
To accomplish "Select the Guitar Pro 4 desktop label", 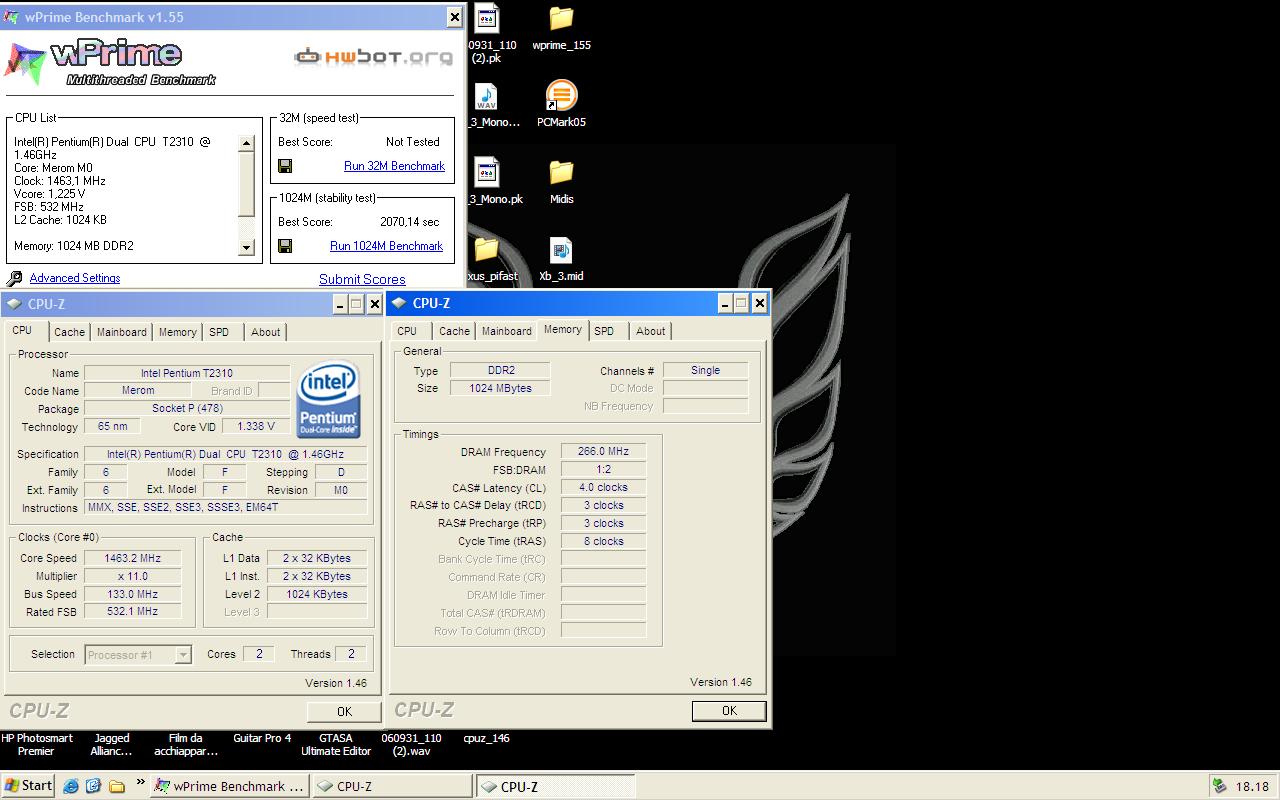I will 262,738.
